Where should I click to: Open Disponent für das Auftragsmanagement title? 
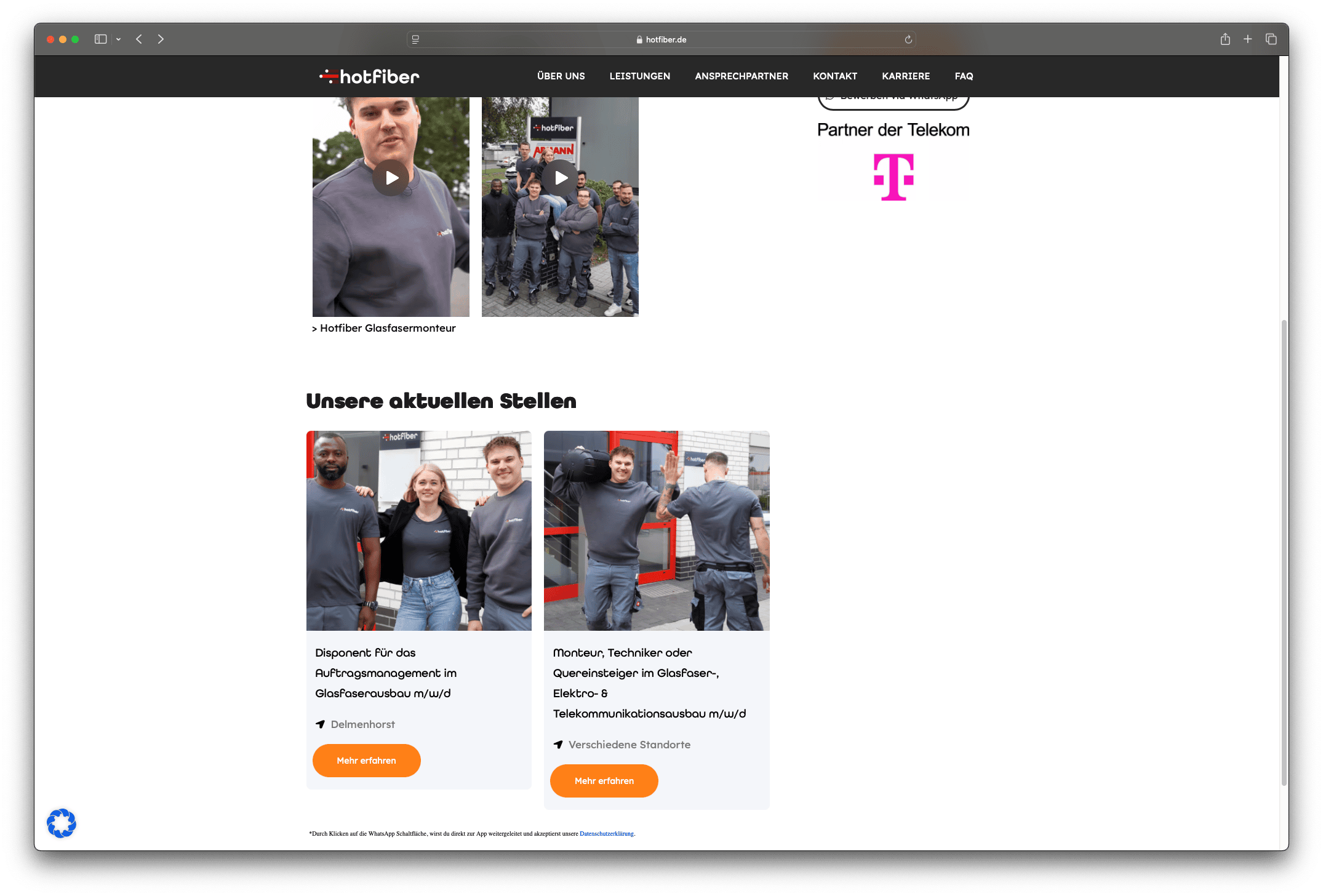point(386,673)
